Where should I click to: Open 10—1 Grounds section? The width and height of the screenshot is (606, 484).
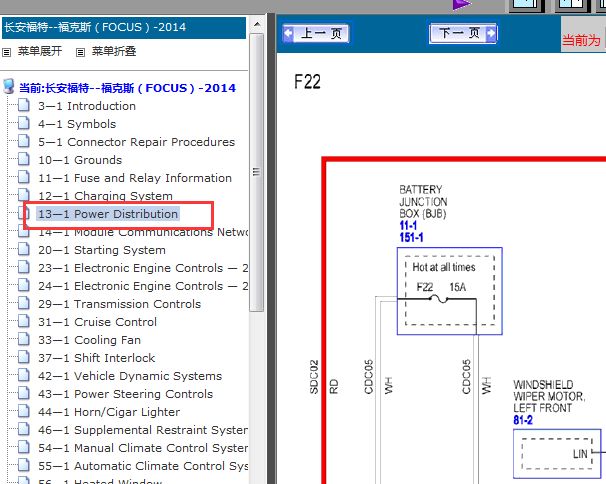(80, 160)
